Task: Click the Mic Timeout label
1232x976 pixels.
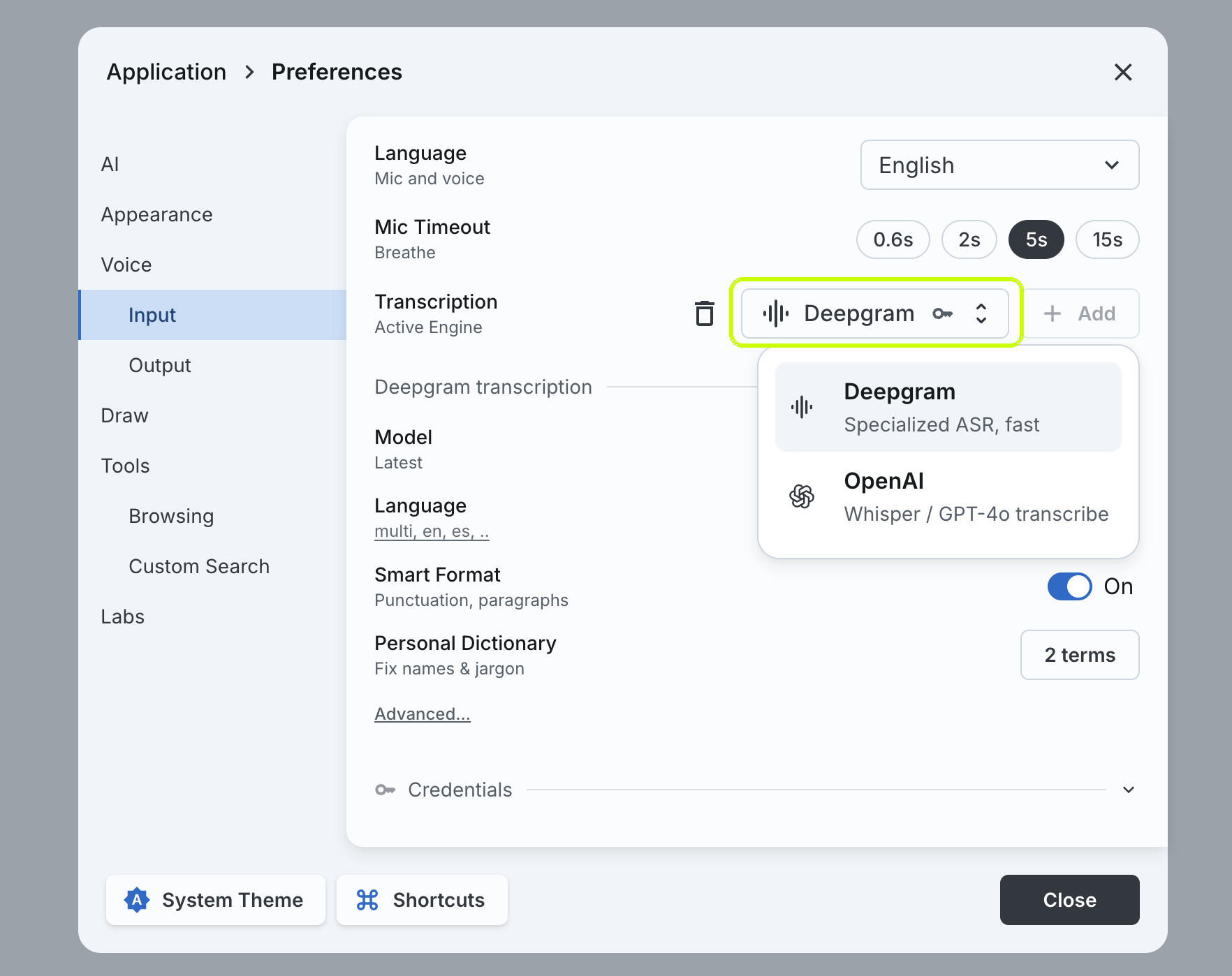Action: (432, 227)
